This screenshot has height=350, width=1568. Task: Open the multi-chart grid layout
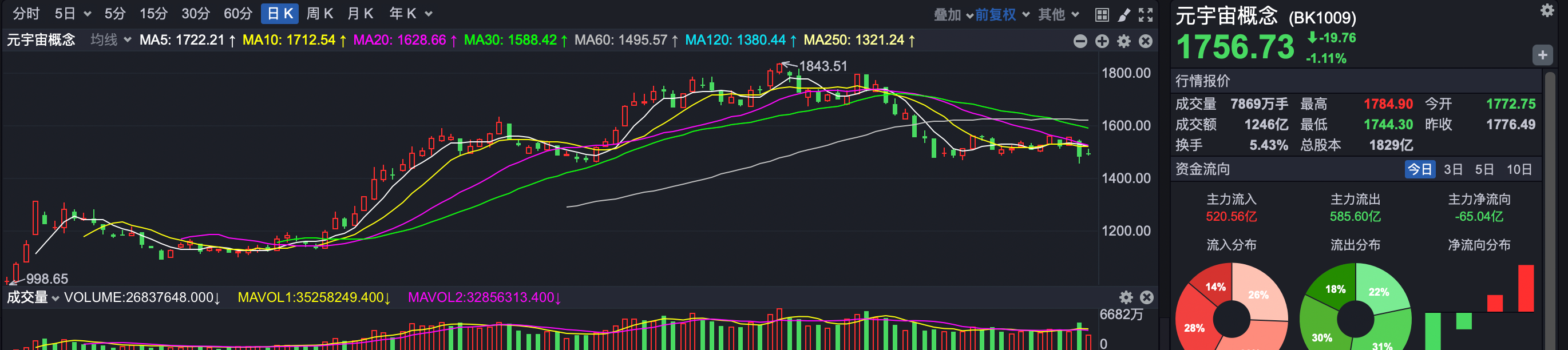1102,15
